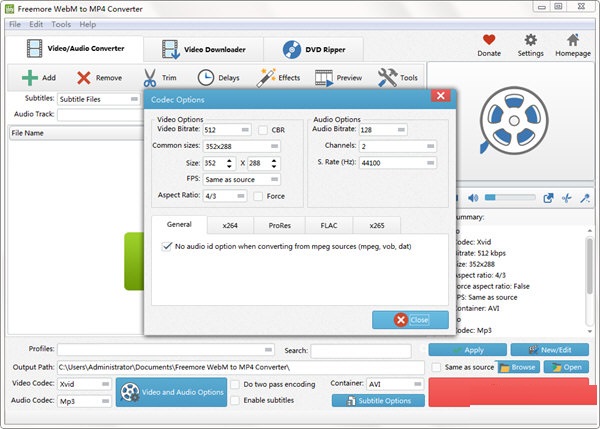Image resolution: width=600 pixels, height=429 pixels.
Task: Open Settings gear icon
Action: (x=530, y=40)
